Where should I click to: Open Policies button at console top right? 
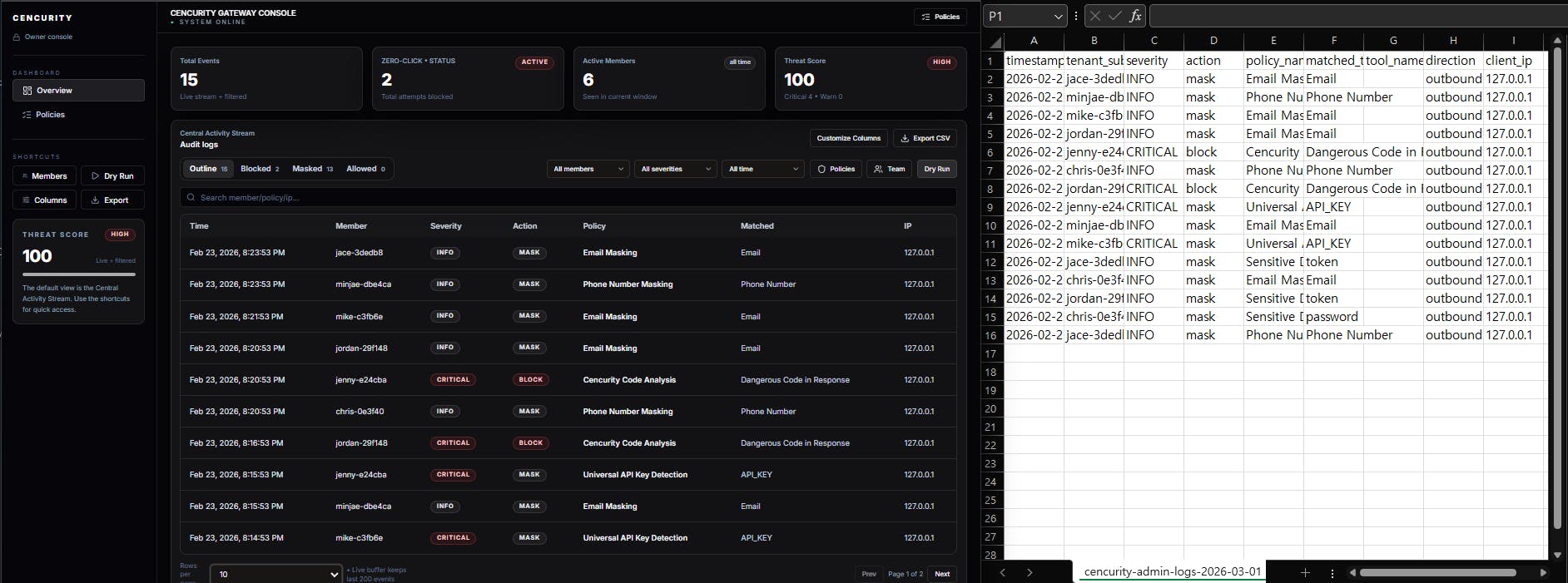pos(940,17)
